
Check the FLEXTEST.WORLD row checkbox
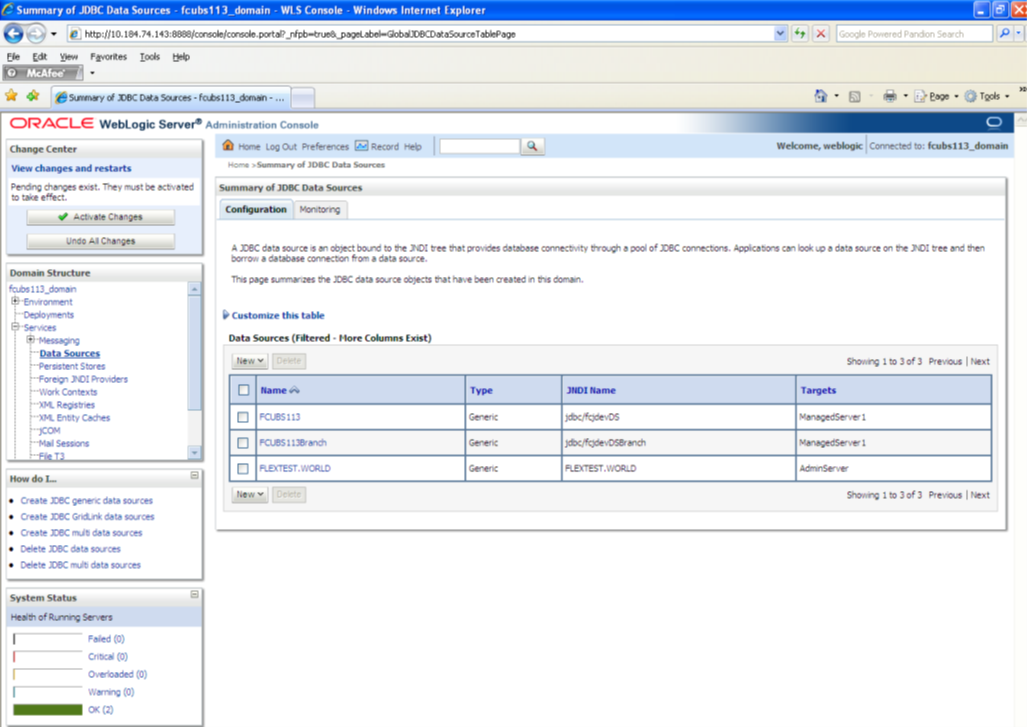[x=243, y=469]
